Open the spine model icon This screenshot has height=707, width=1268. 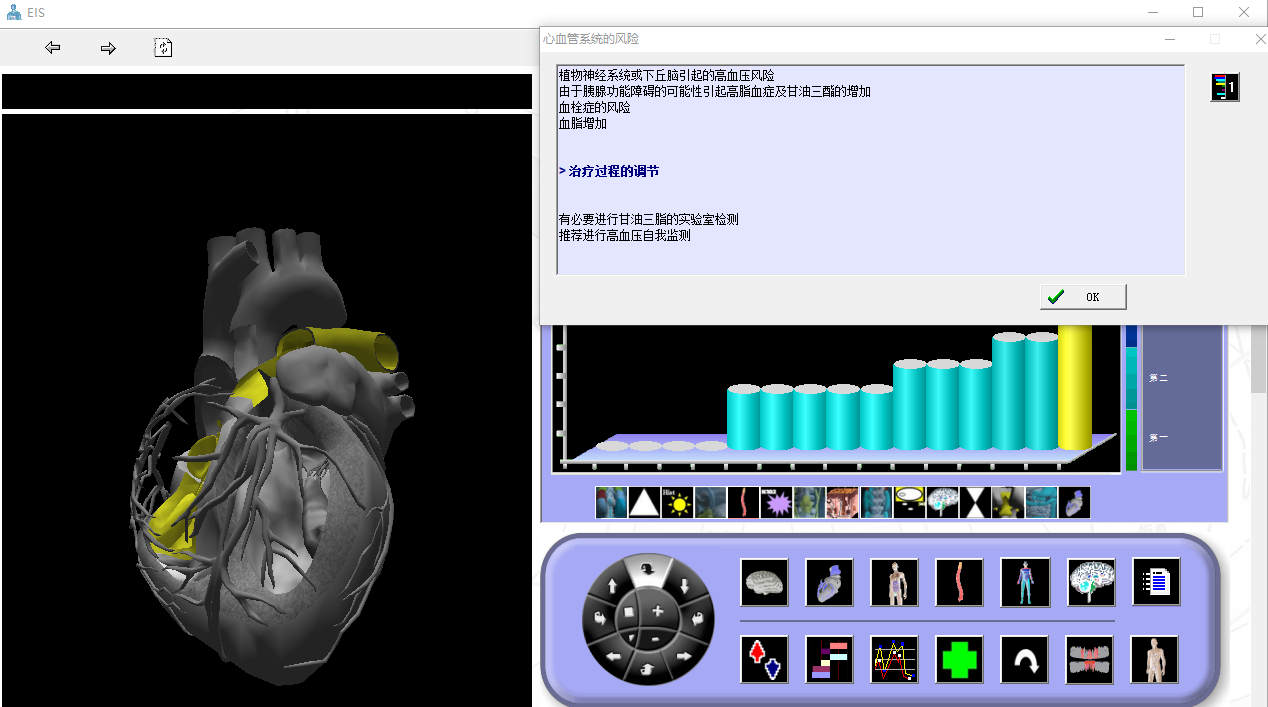pos(959,582)
